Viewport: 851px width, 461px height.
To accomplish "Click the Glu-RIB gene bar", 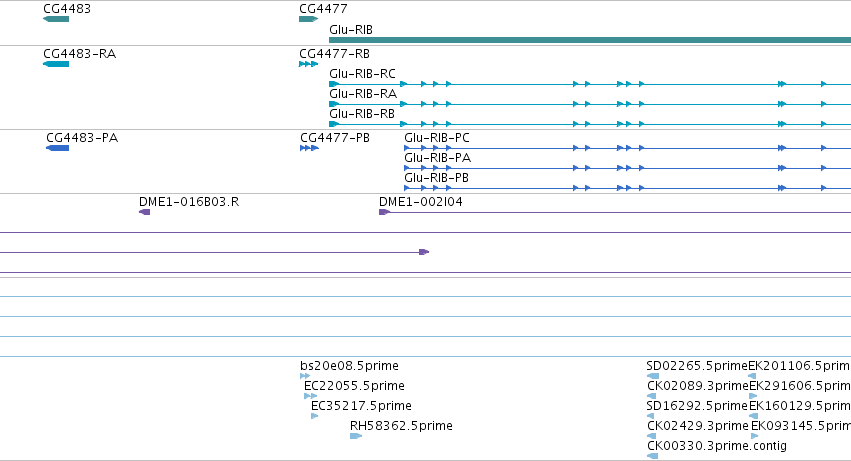I will 590,40.
